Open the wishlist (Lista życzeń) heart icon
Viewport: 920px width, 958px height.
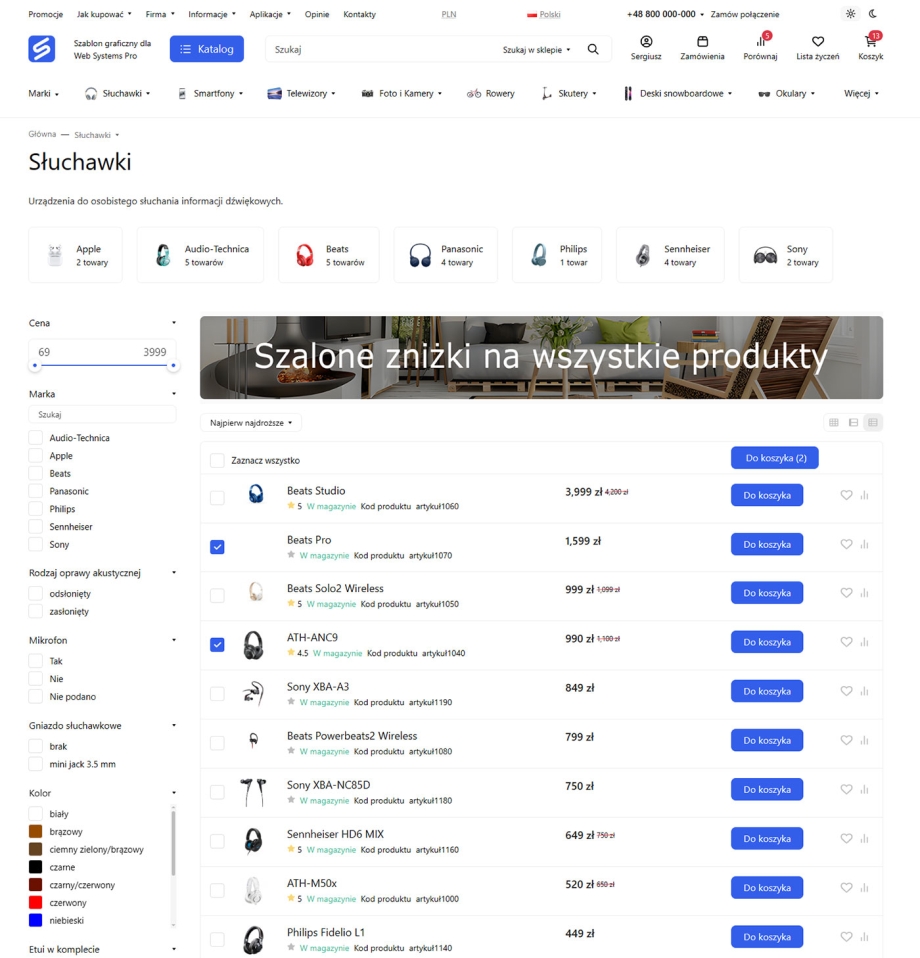817,42
